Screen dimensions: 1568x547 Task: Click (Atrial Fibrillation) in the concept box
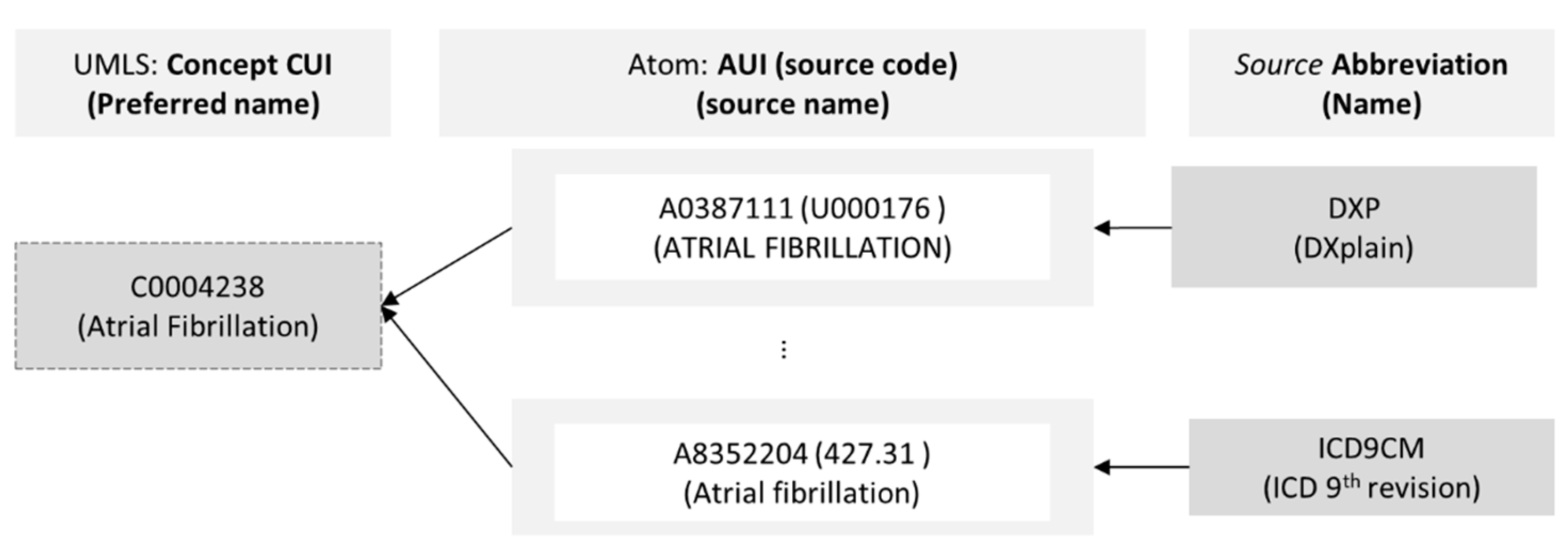coord(198,326)
